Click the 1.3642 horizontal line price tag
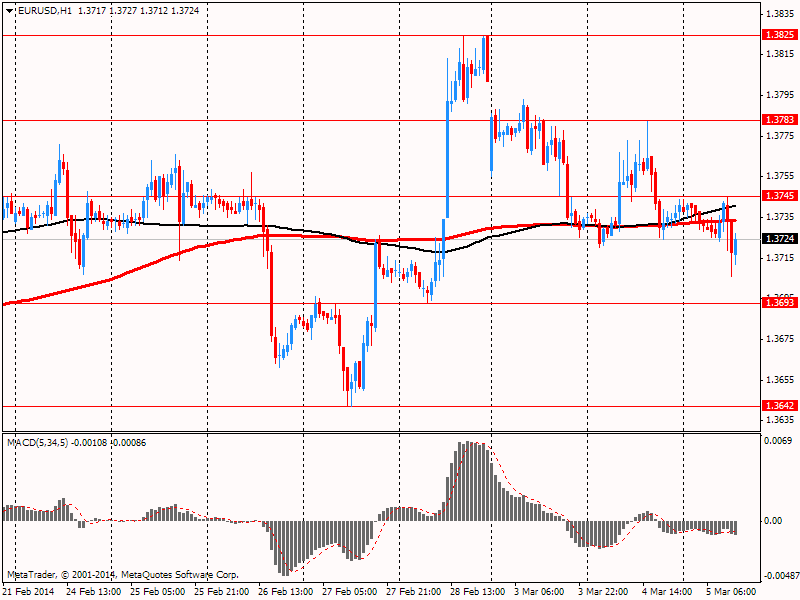 coord(779,406)
